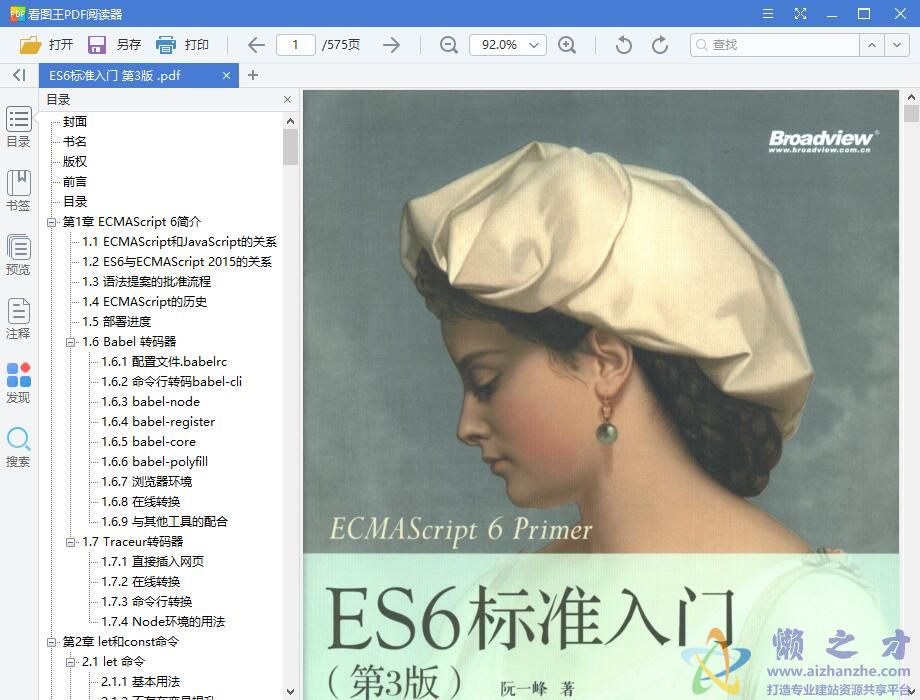920x700 pixels.
Task: Open 1.3 语法提案的批准流程
Action: tap(147, 282)
